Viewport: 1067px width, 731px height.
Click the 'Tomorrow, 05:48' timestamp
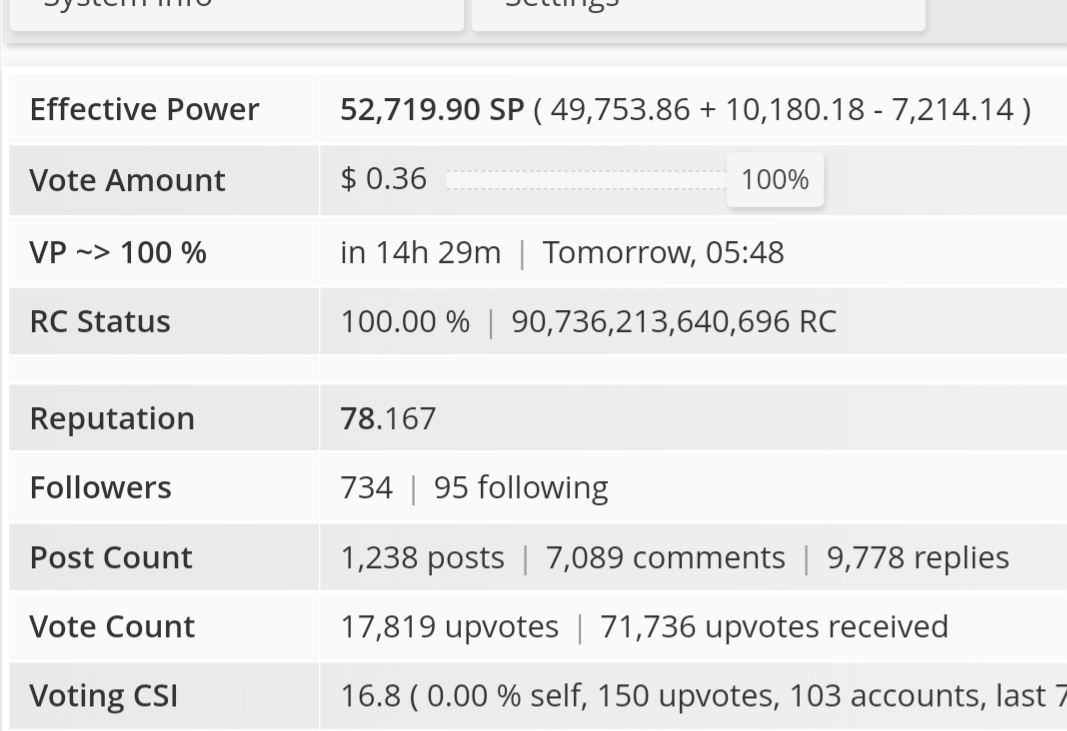[x=663, y=253]
